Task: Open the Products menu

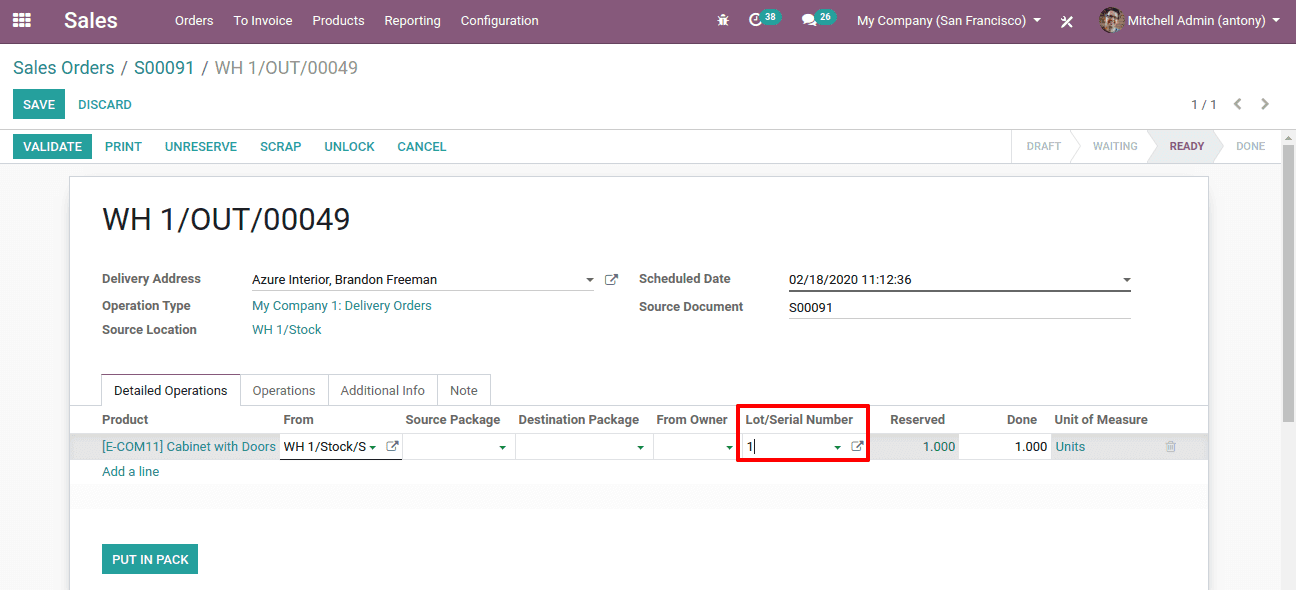Action: [338, 20]
